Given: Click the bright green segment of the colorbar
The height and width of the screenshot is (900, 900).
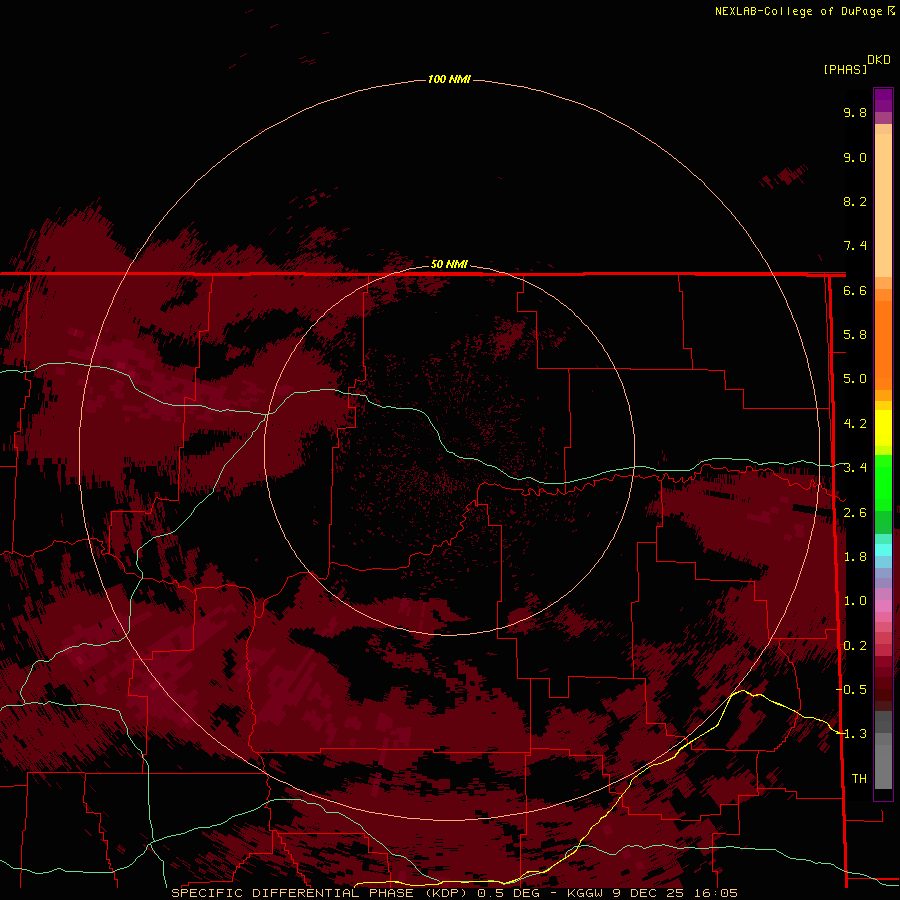Looking at the screenshot, I should click(883, 482).
